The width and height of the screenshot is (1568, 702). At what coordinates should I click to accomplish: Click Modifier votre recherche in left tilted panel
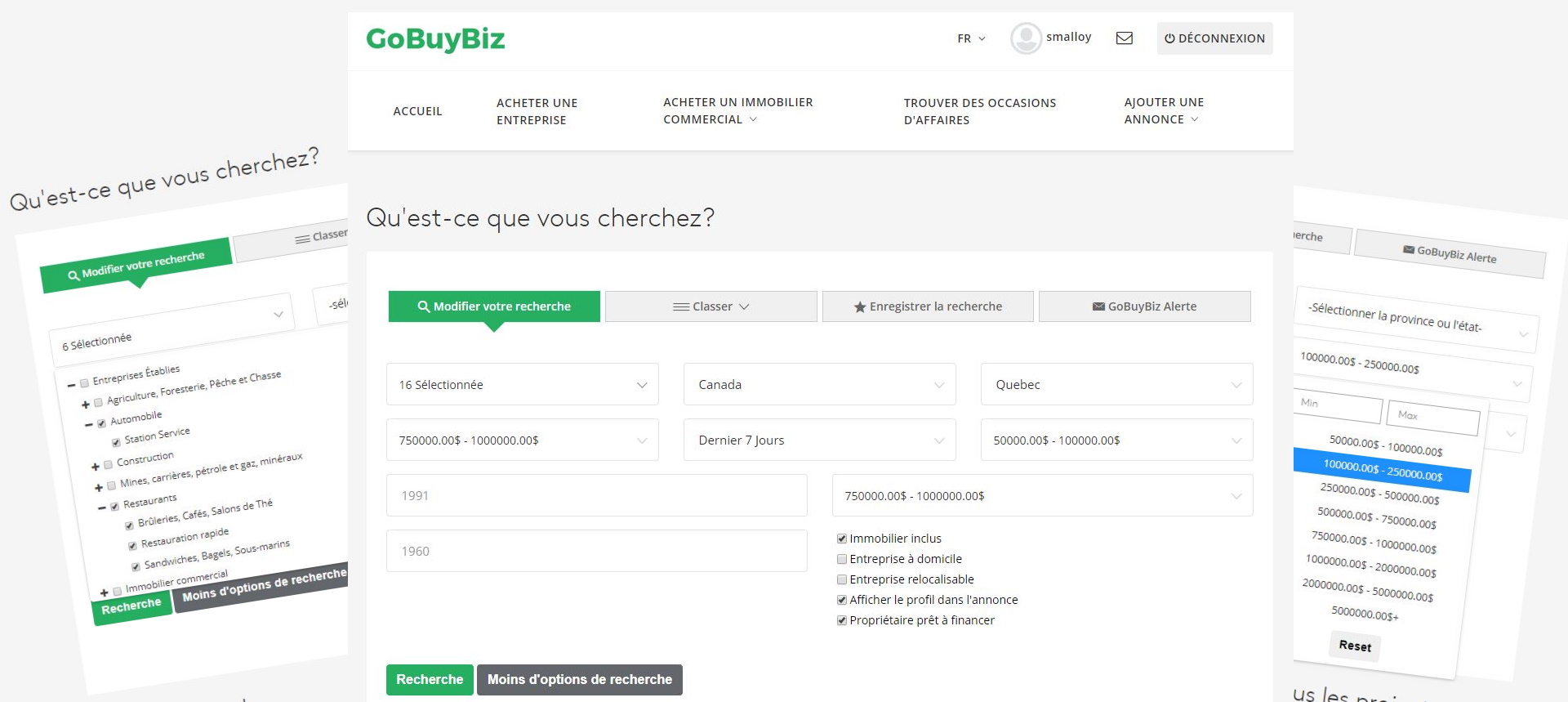(x=136, y=265)
